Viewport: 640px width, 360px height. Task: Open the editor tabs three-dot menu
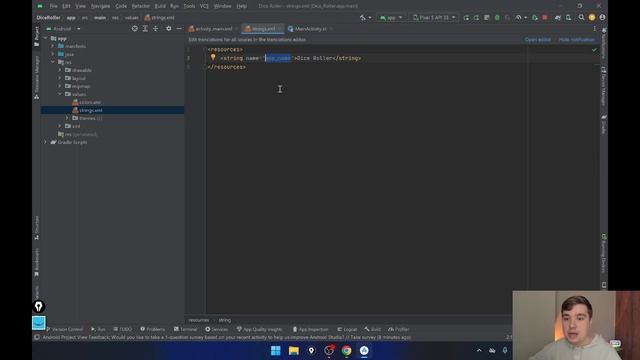click(594, 29)
